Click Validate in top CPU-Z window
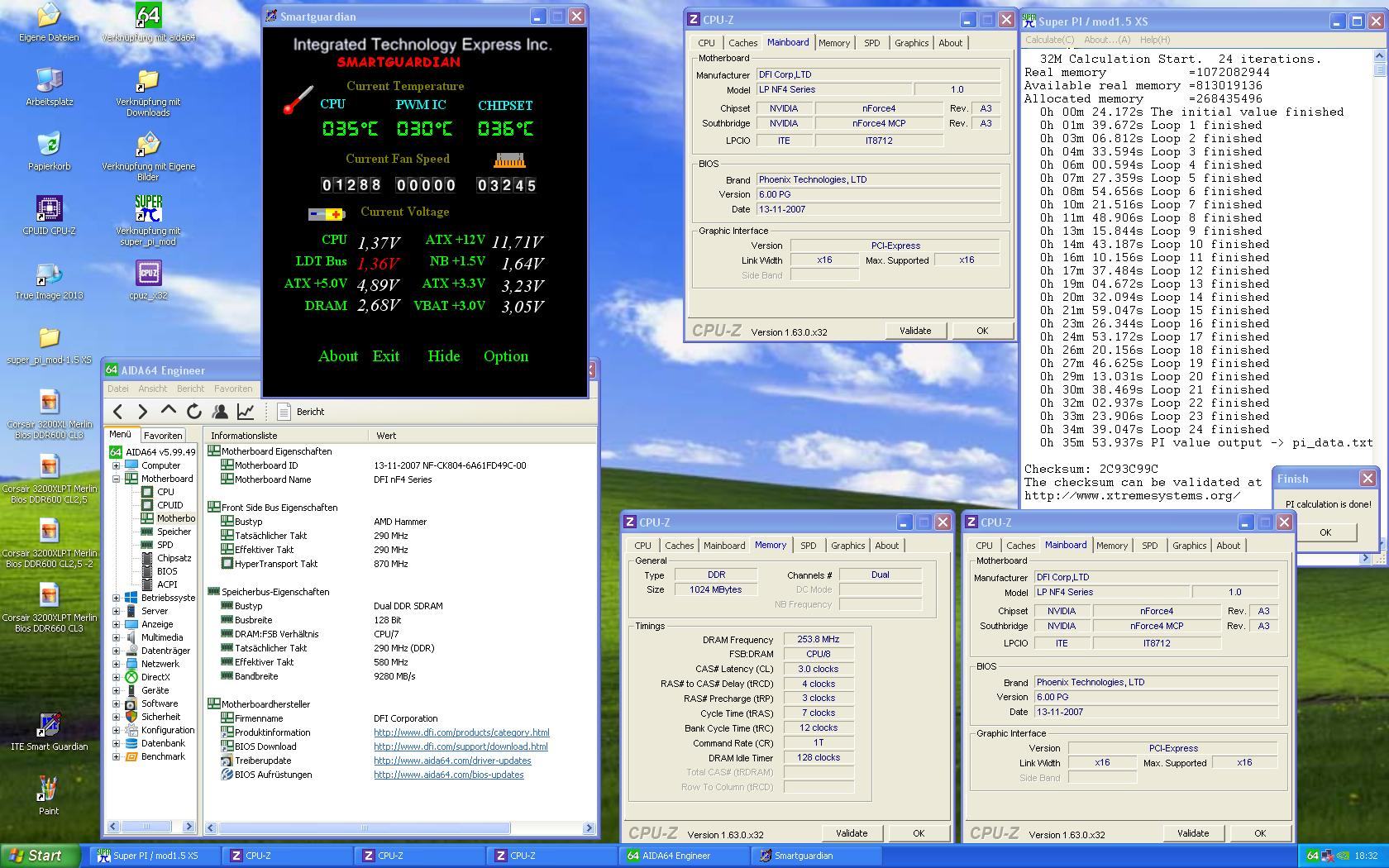Image resolution: width=1389 pixels, height=868 pixels. tap(915, 331)
